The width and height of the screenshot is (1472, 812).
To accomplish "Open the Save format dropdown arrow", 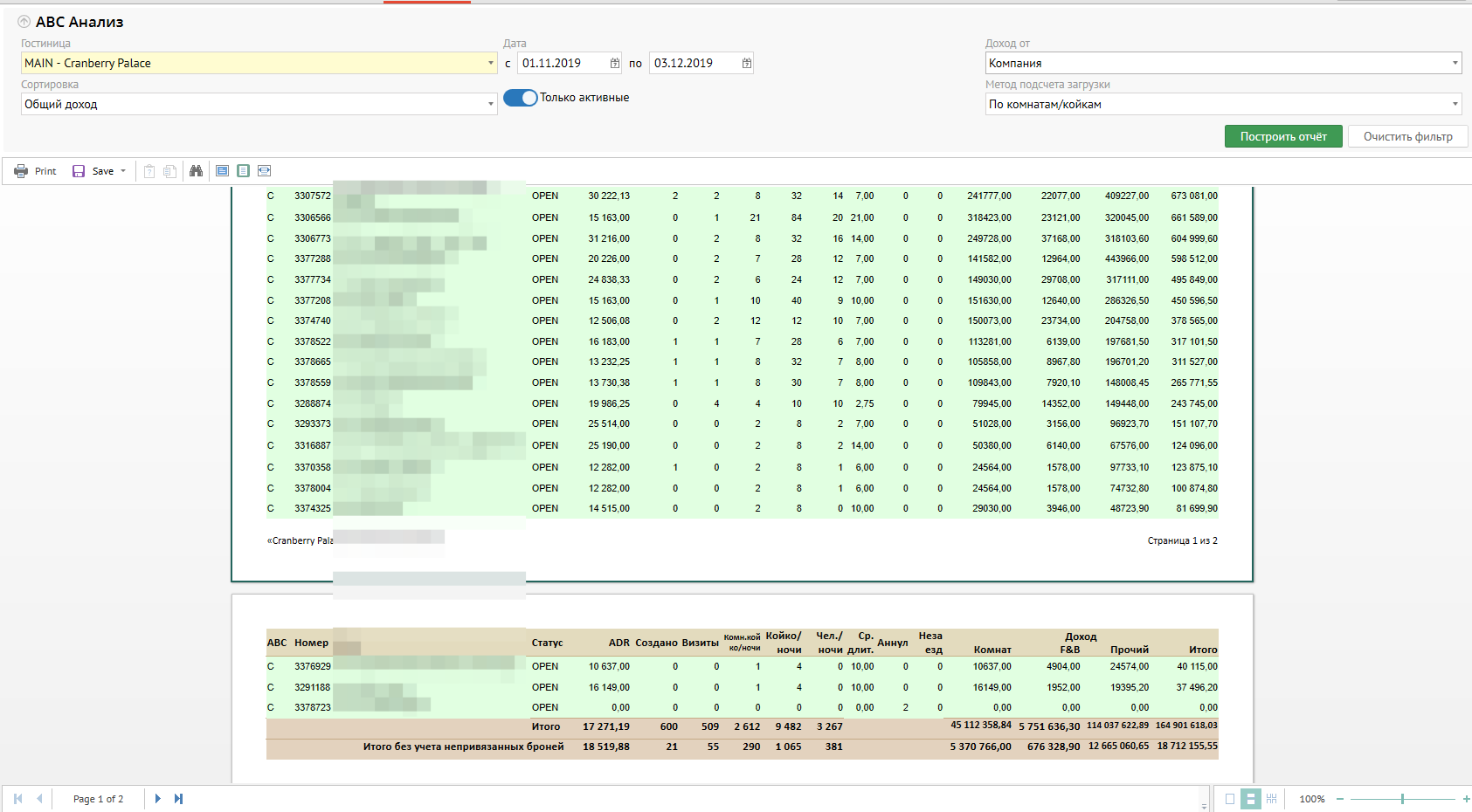I will point(123,171).
